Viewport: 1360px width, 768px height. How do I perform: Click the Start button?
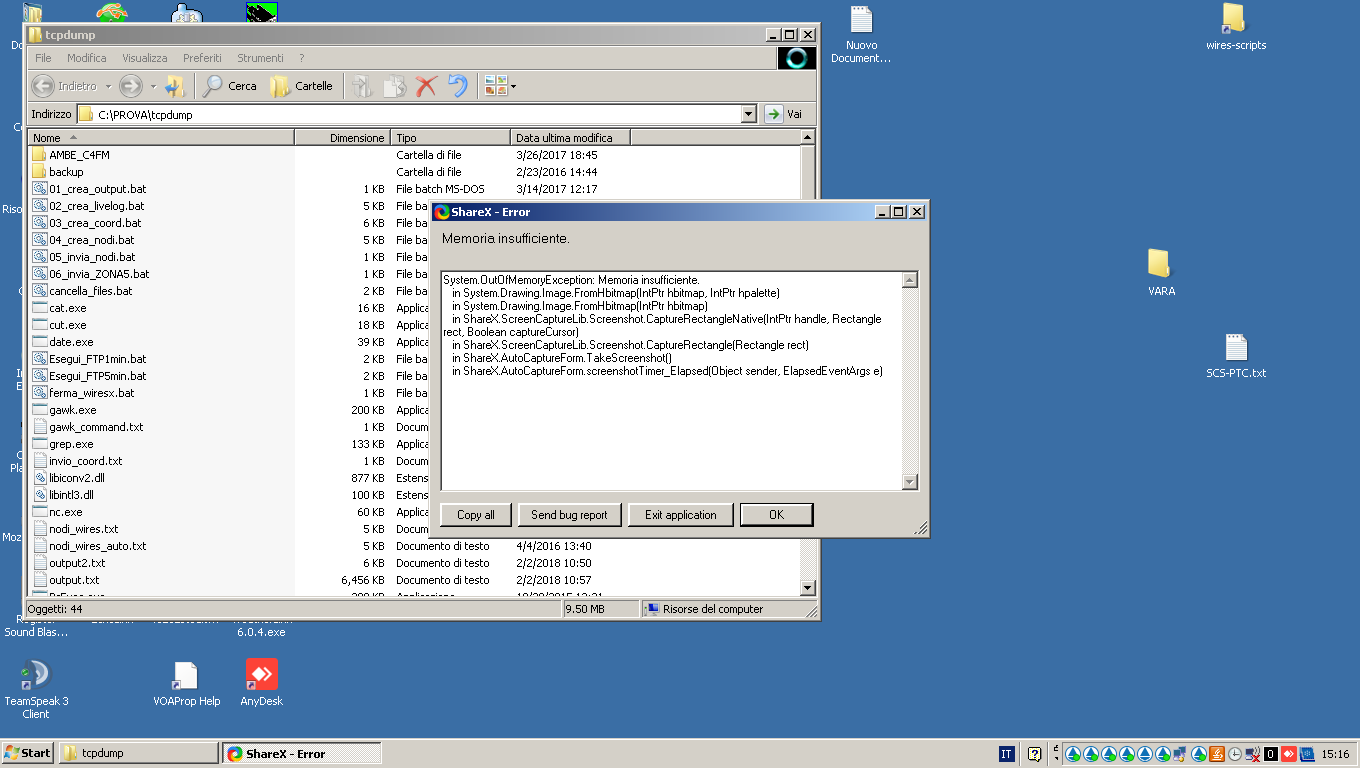pos(27,753)
